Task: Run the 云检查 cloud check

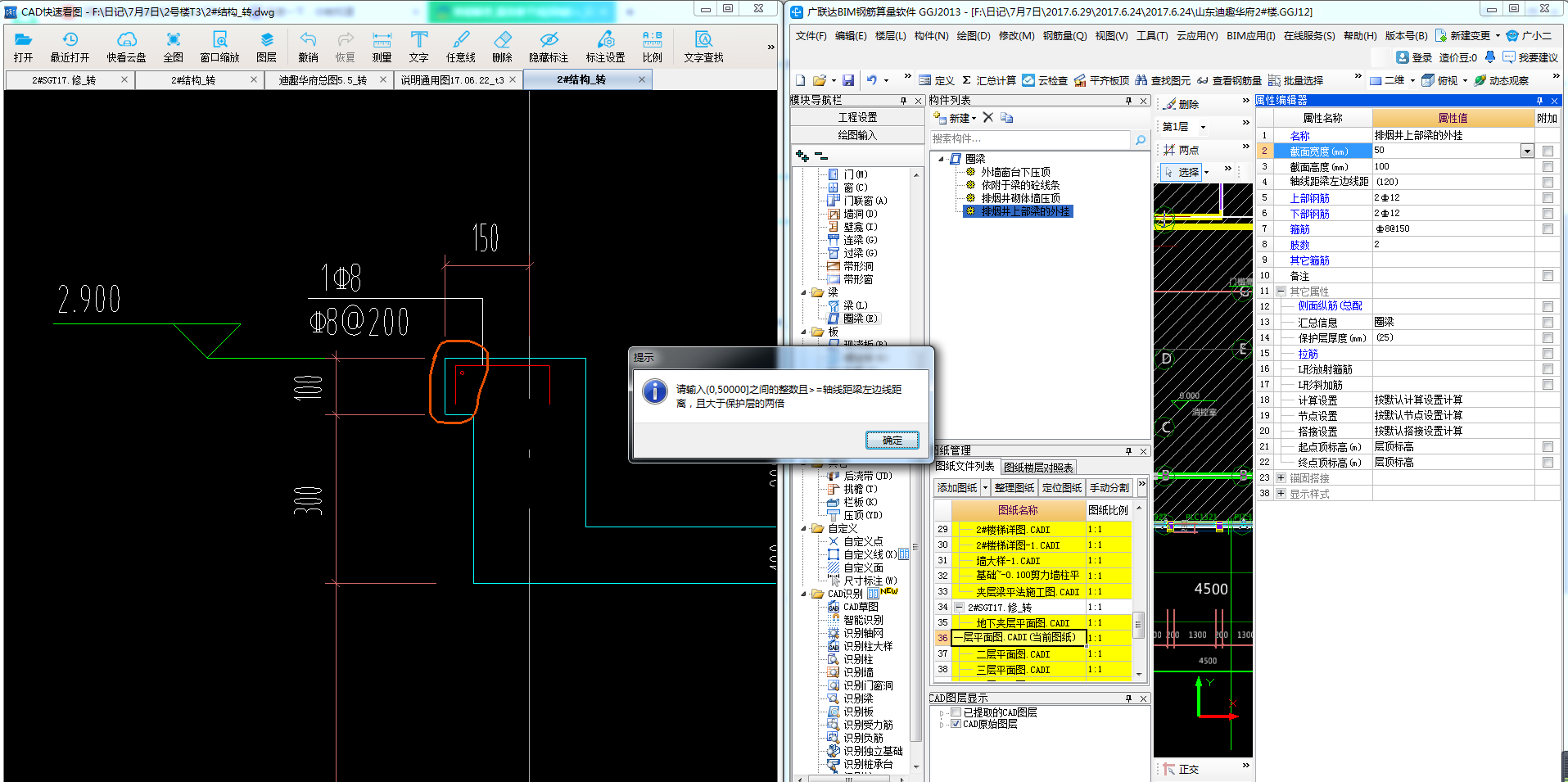Action: click(x=1045, y=80)
